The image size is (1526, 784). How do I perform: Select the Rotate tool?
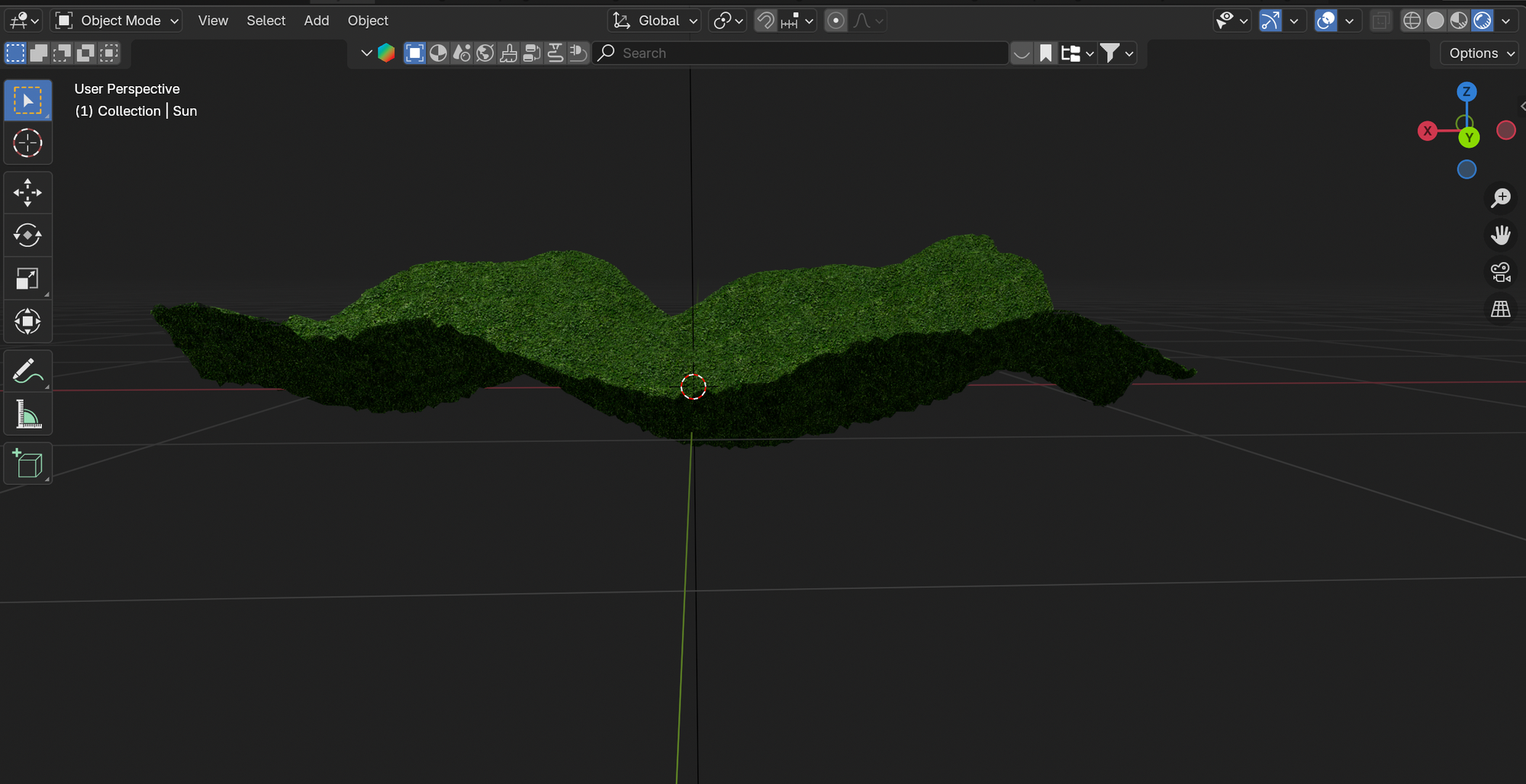coord(27,235)
